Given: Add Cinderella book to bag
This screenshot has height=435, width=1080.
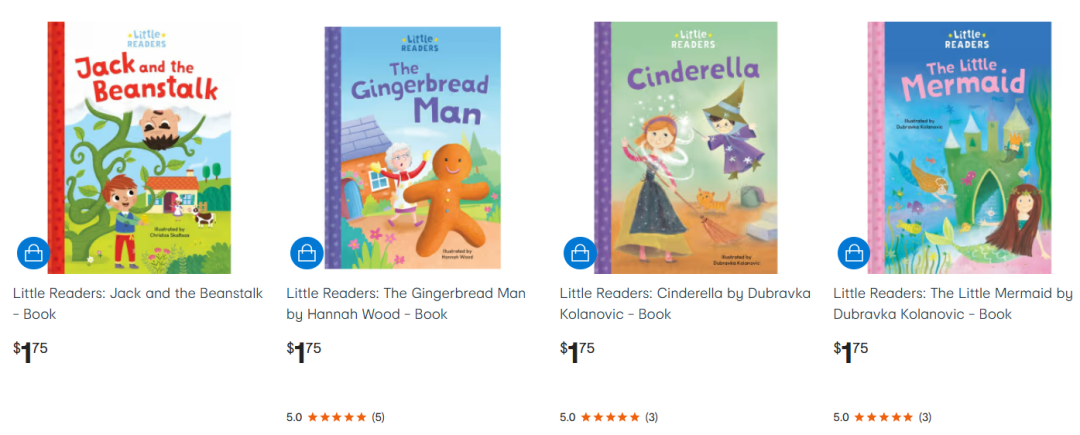Looking at the screenshot, I should pos(581,253).
